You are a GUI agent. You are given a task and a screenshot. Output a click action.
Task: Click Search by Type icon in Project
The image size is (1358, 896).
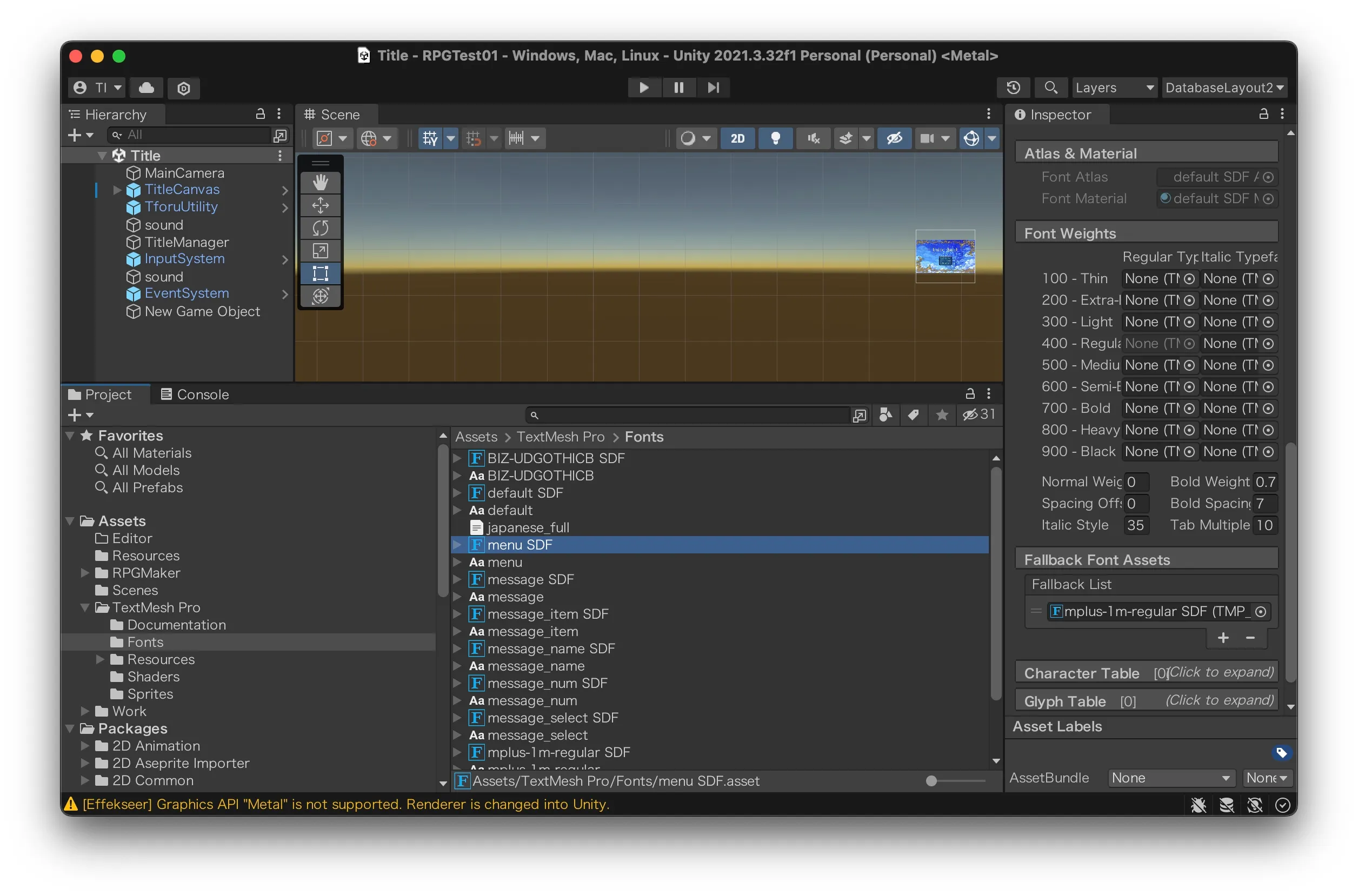coord(886,414)
